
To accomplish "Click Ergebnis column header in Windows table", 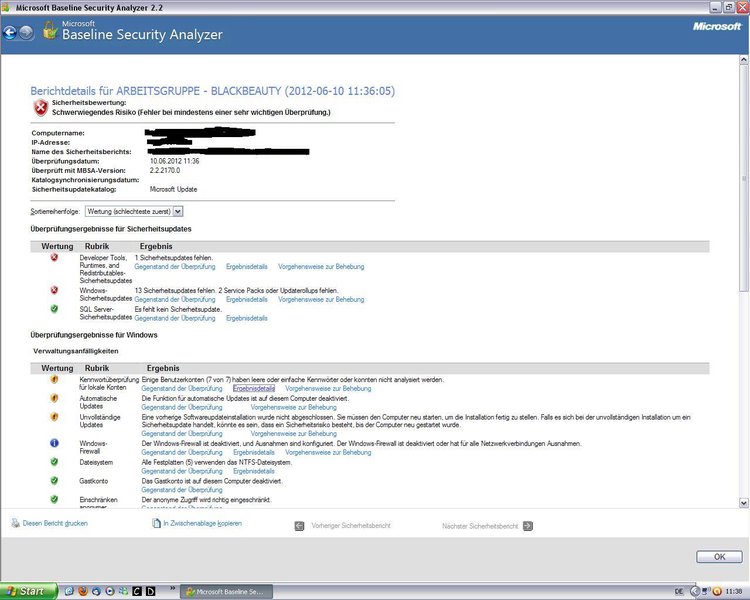I will (x=163, y=368).
